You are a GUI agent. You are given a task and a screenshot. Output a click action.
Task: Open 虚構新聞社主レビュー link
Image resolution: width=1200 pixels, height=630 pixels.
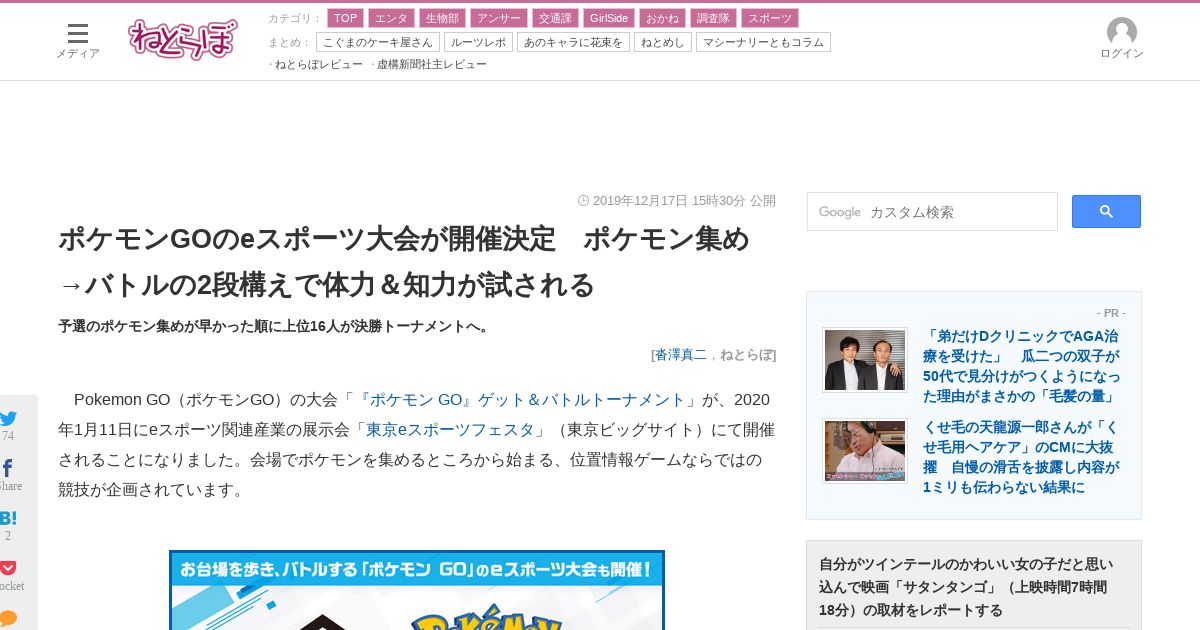432,64
